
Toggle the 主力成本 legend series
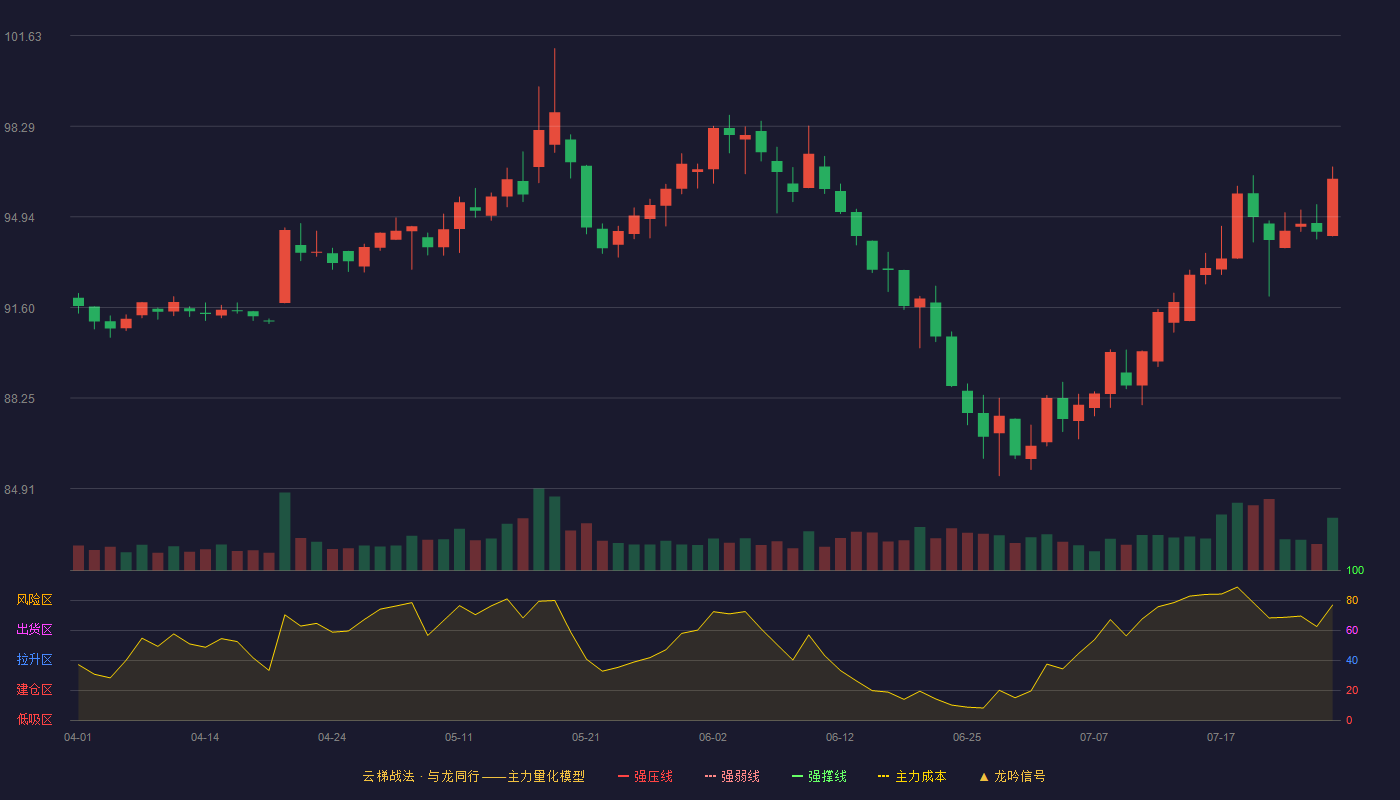(912, 776)
